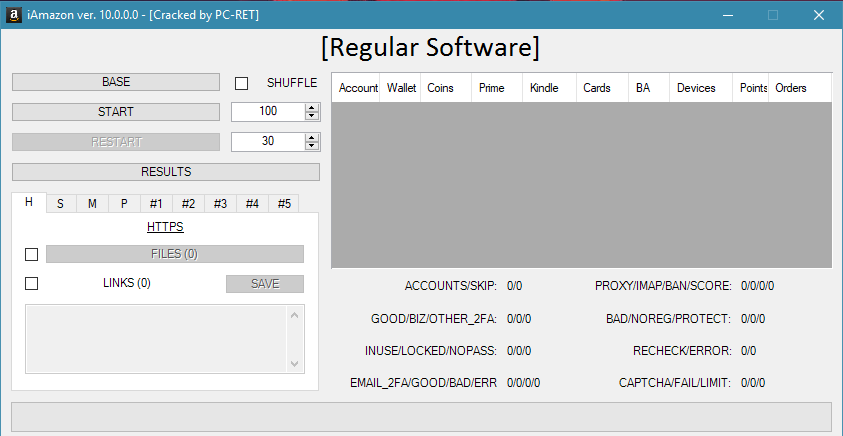Enable the SHUFFLE checkbox
This screenshot has width=843, height=436.
pyautogui.click(x=241, y=83)
